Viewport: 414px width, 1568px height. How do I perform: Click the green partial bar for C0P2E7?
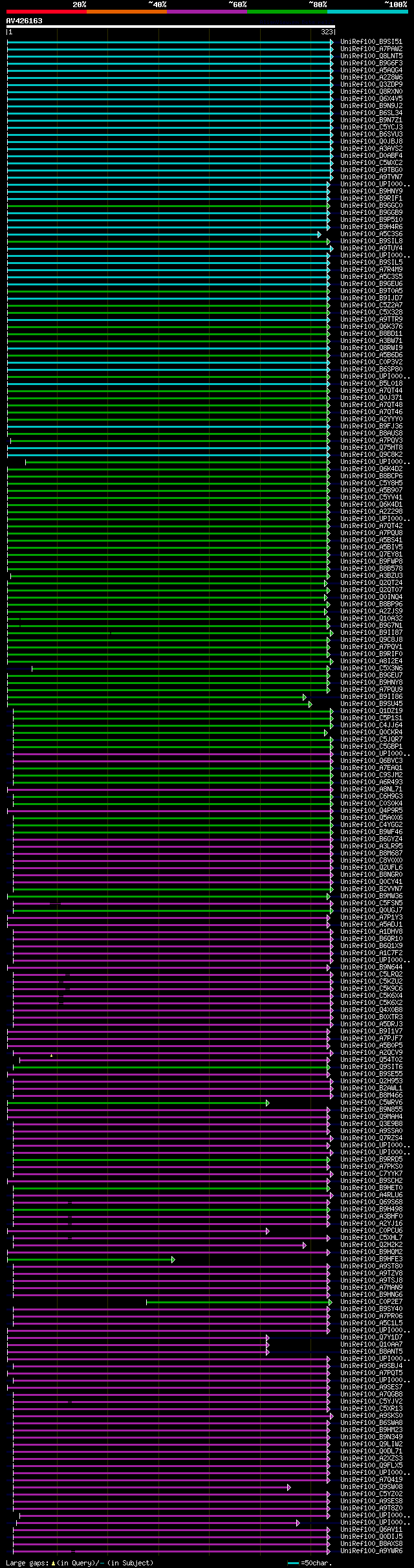click(x=239, y=1302)
